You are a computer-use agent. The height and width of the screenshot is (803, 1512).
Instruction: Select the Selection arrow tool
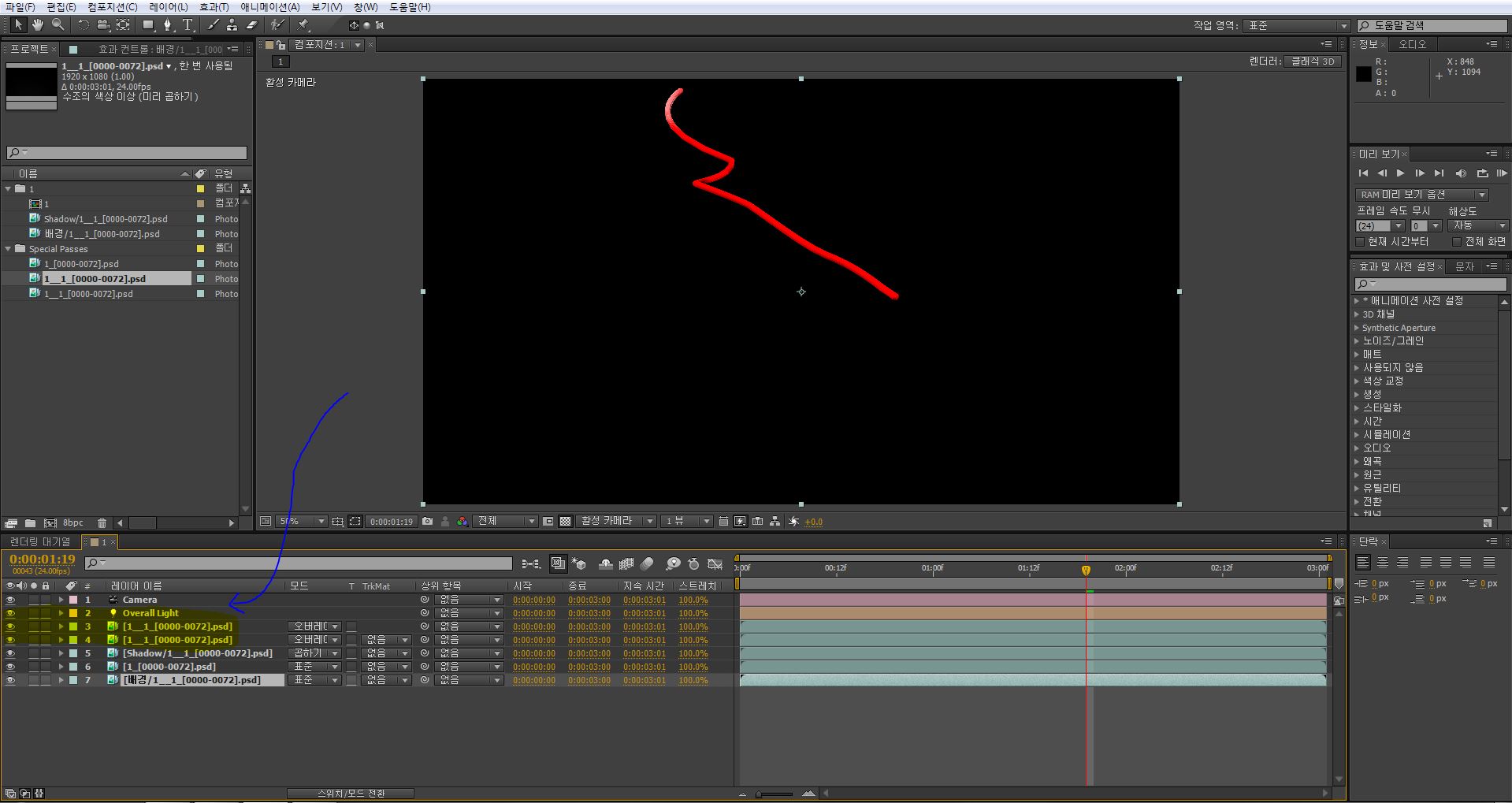coord(18,25)
